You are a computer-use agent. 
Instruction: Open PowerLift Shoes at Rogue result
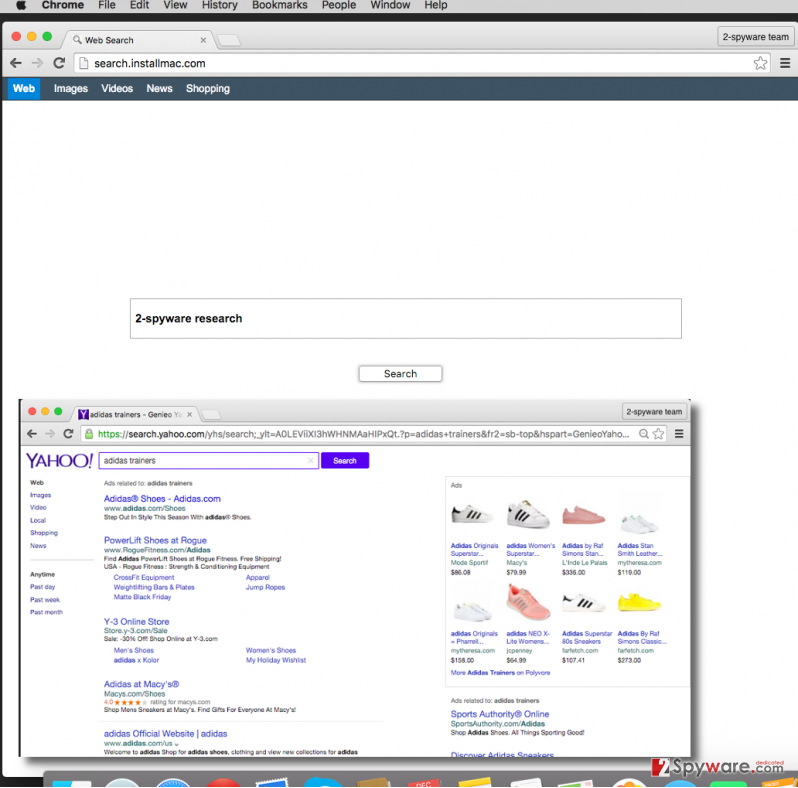tap(155, 540)
